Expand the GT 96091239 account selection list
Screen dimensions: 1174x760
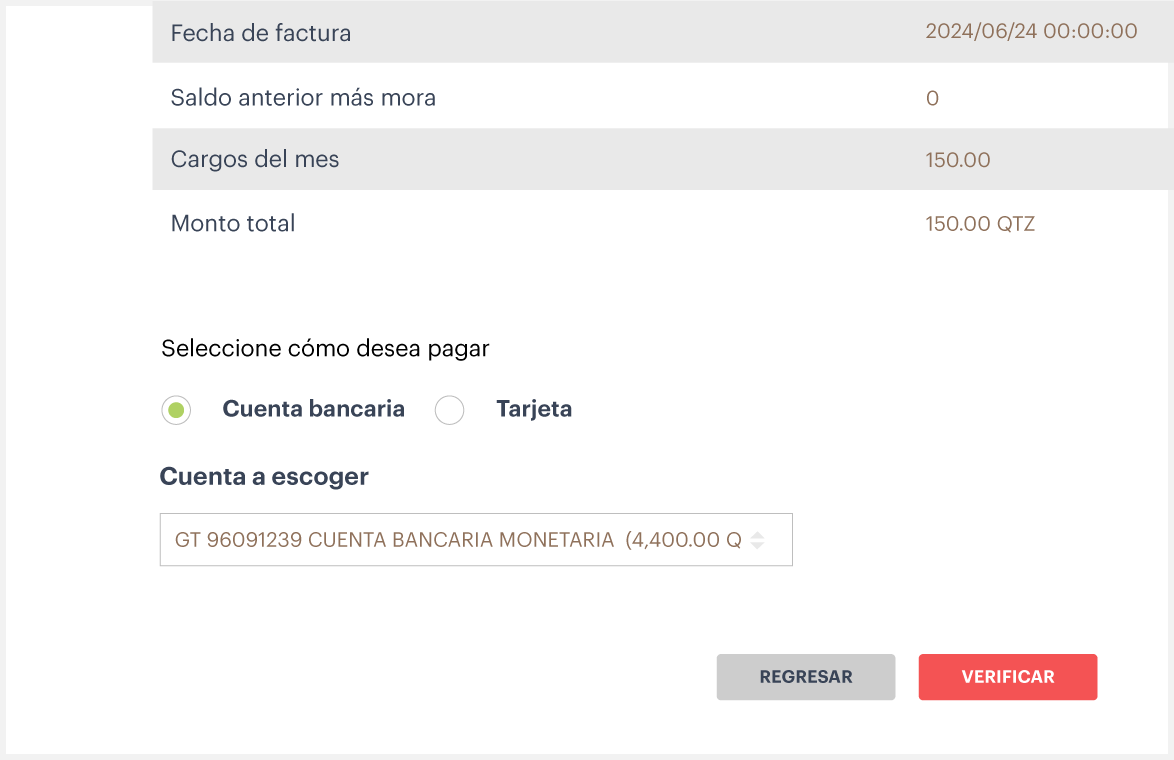[x=476, y=539]
